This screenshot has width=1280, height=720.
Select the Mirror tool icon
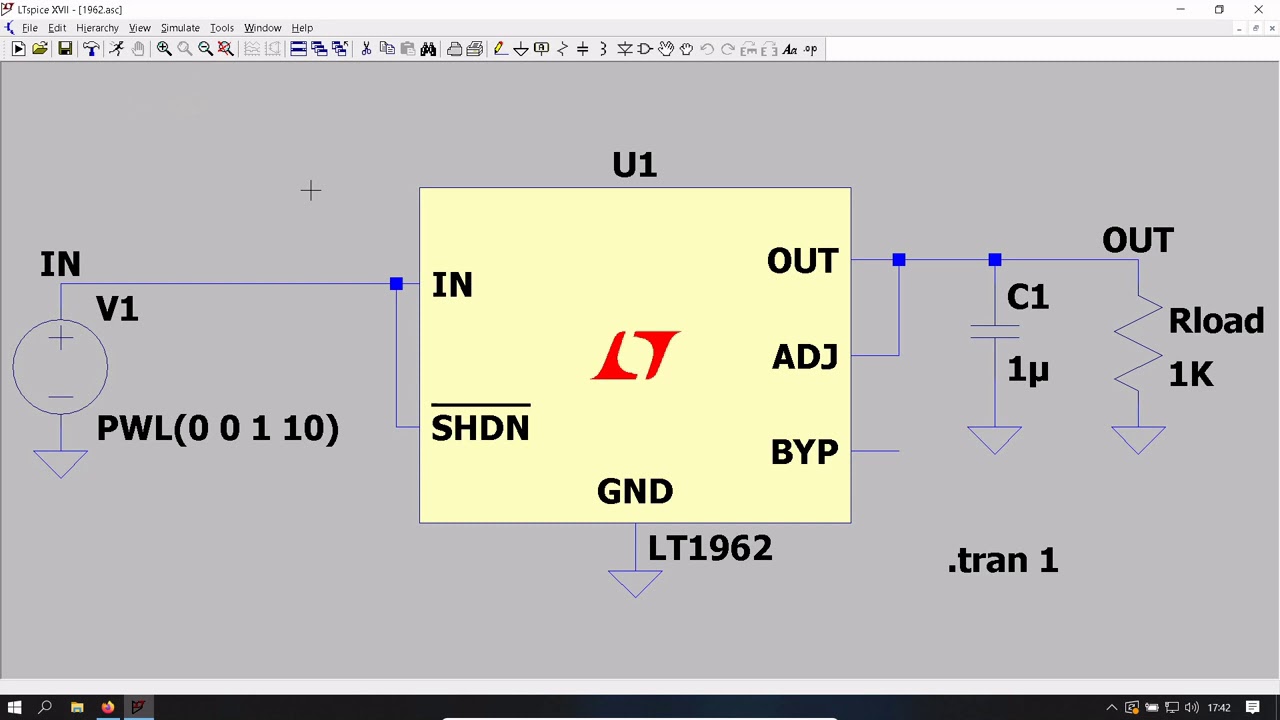[x=769, y=49]
